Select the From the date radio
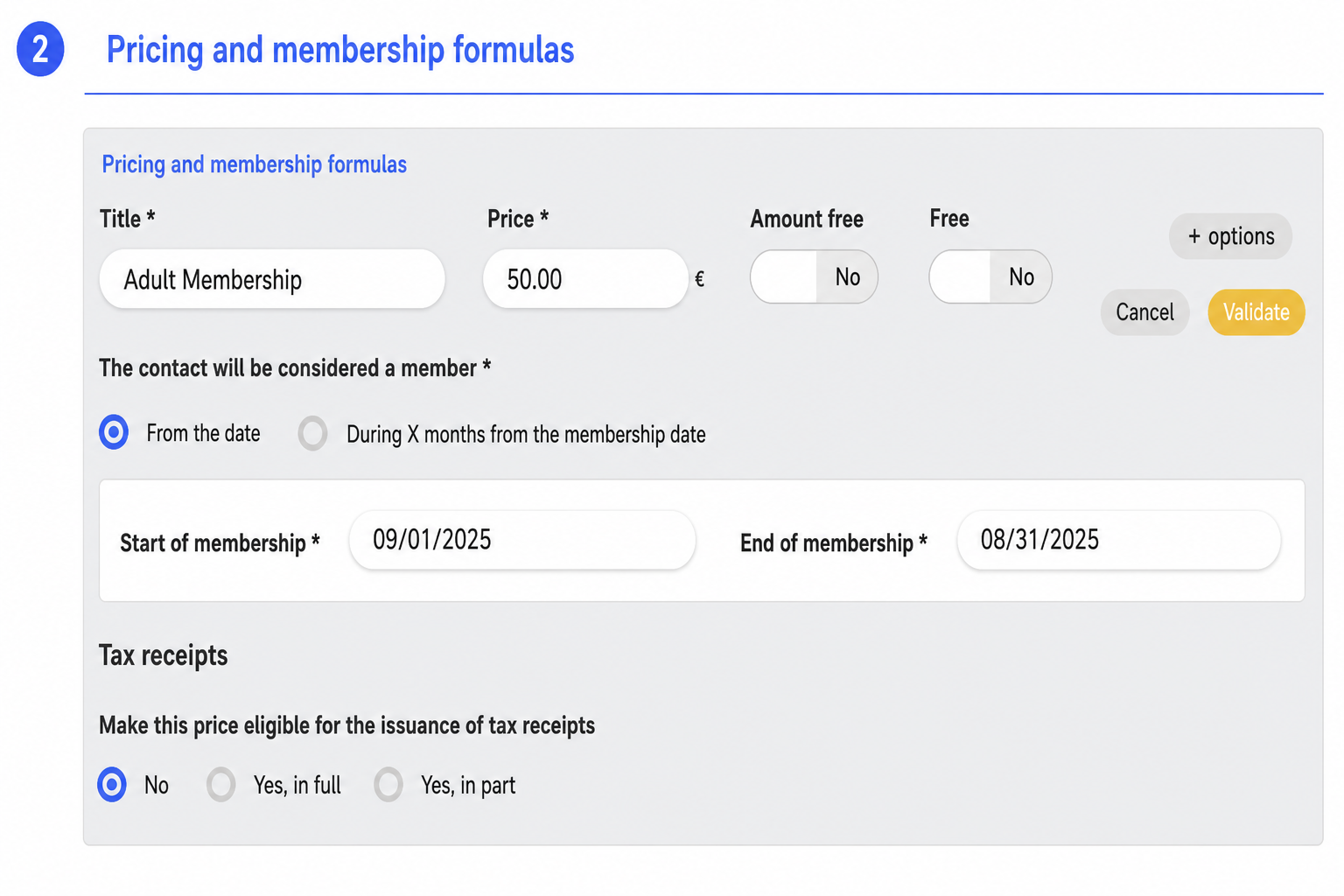Viewport: 1344px width, 896px height. [114, 432]
